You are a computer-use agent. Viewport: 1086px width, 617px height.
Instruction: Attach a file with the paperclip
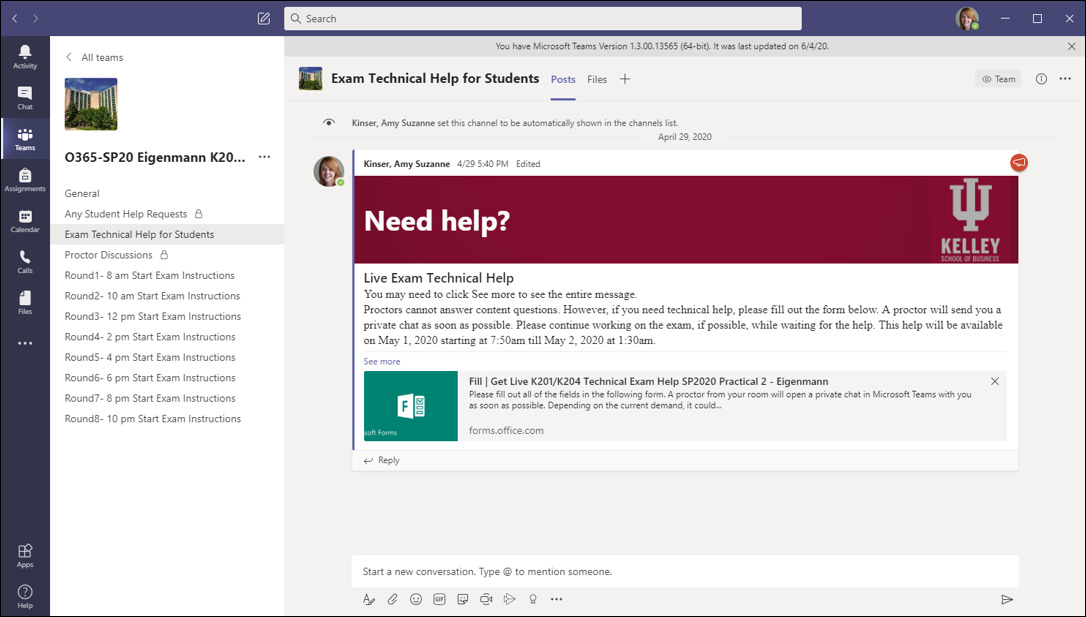pyautogui.click(x=392, y=599)
